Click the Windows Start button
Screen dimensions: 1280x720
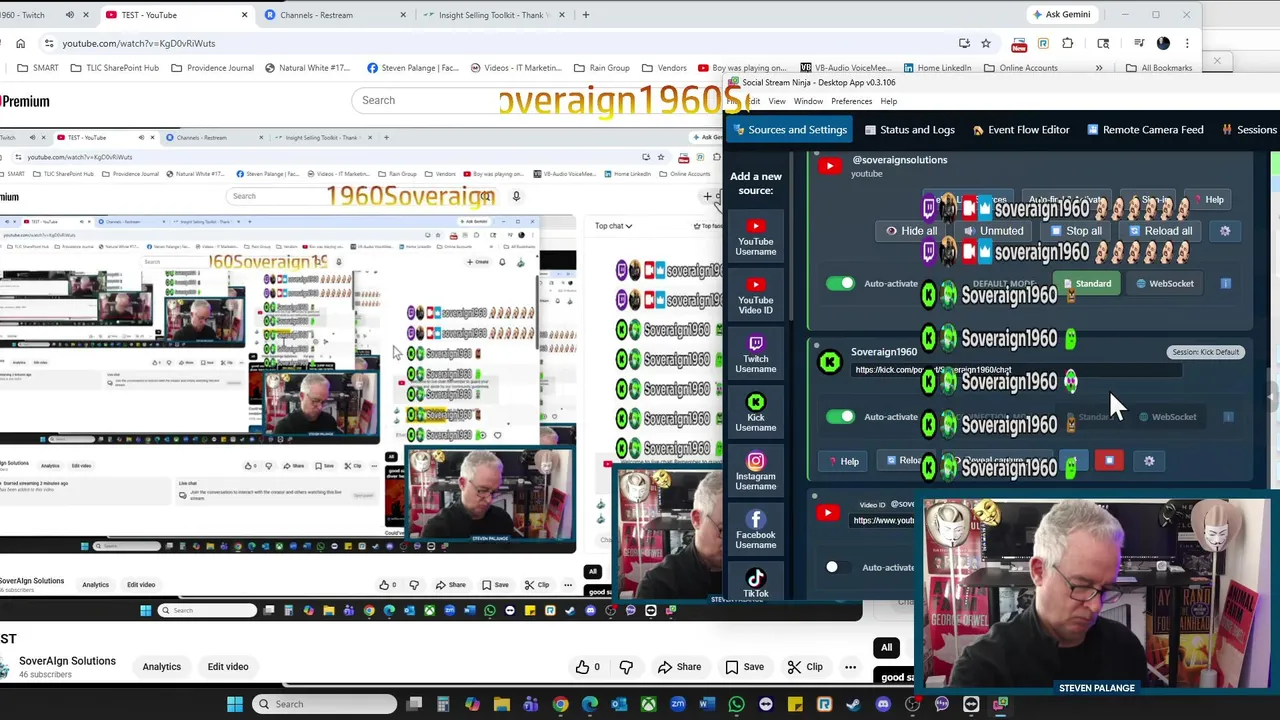point(235,704)
